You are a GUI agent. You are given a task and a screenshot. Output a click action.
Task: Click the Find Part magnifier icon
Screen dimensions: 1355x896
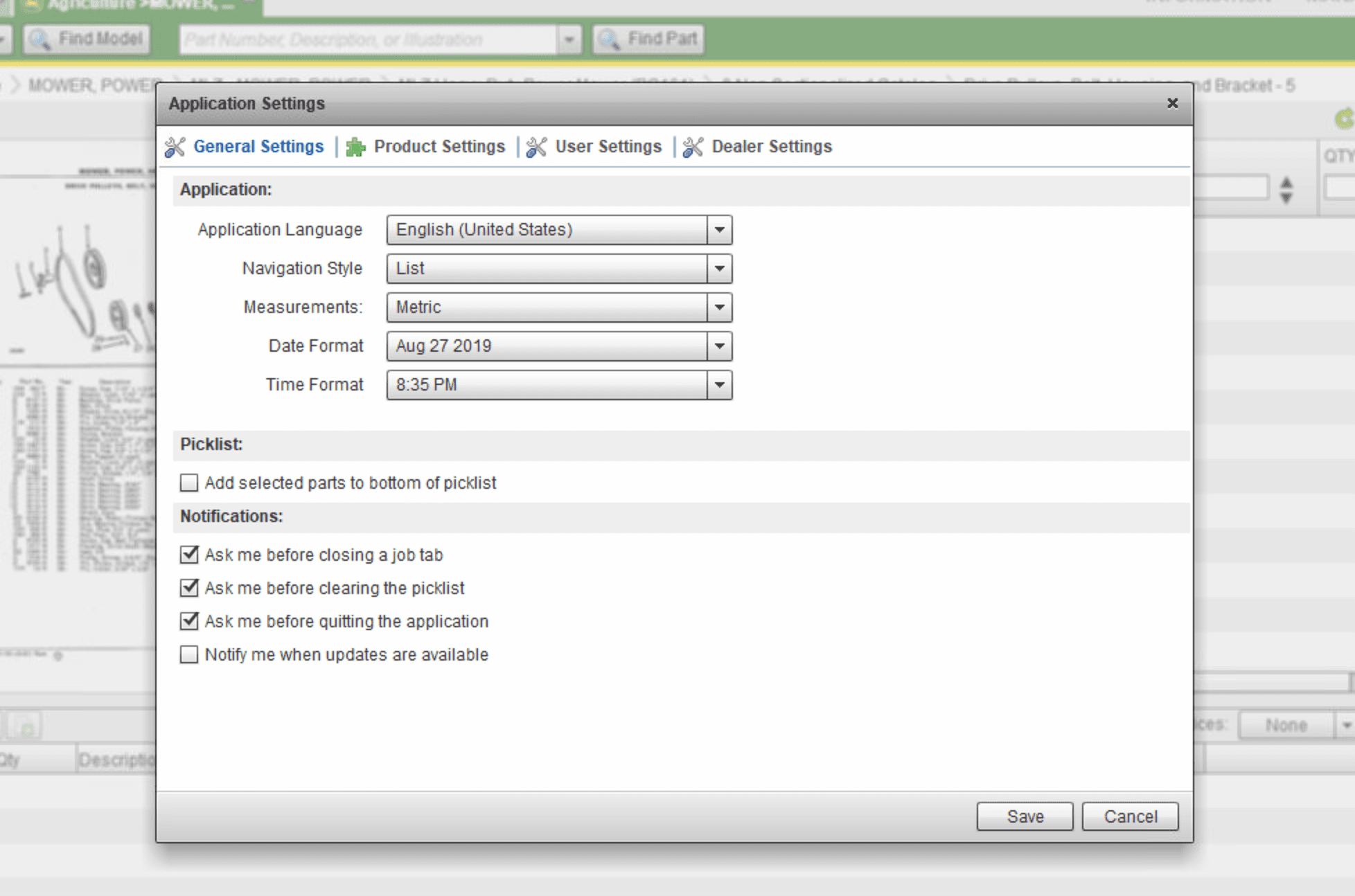pyautogui.click(x=610, y=39)
